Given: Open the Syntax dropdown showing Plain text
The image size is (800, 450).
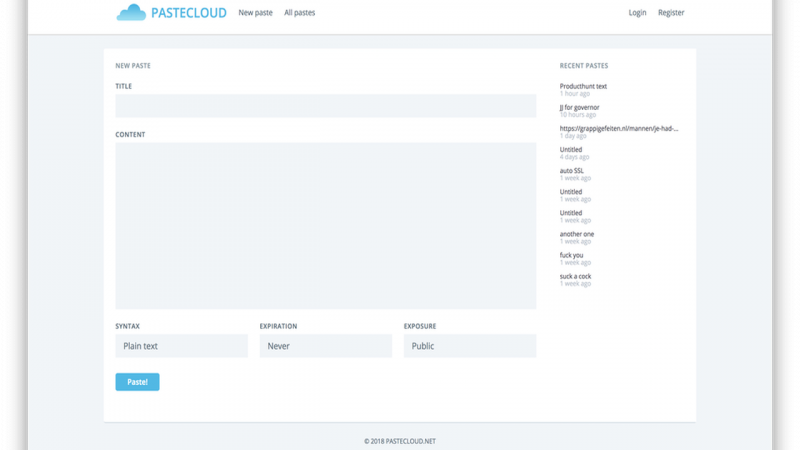Looking at the screenshot, I should (x=182, y=346).
